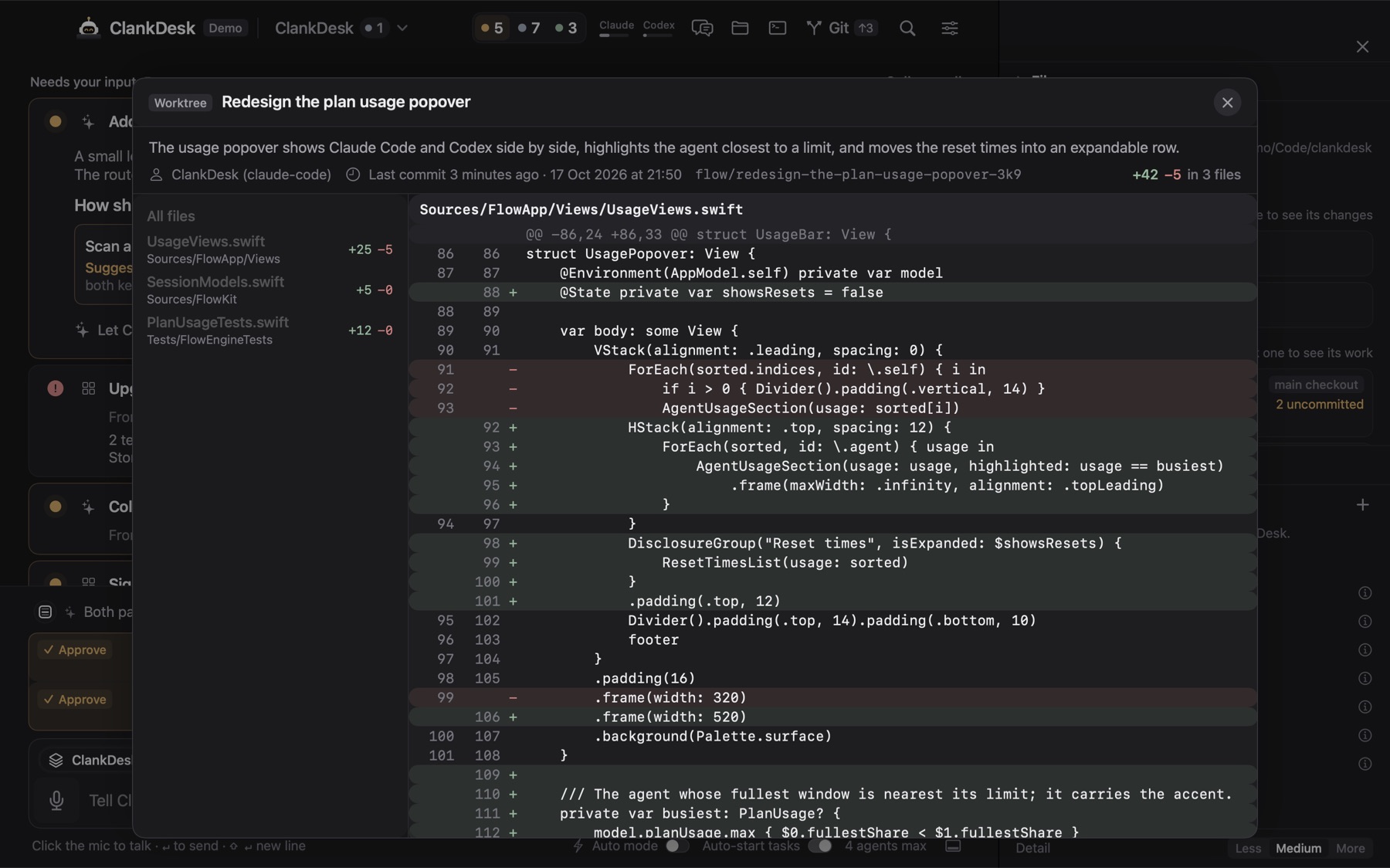Click added line '@State private var showsResets = false'

(x=832, y=292)
